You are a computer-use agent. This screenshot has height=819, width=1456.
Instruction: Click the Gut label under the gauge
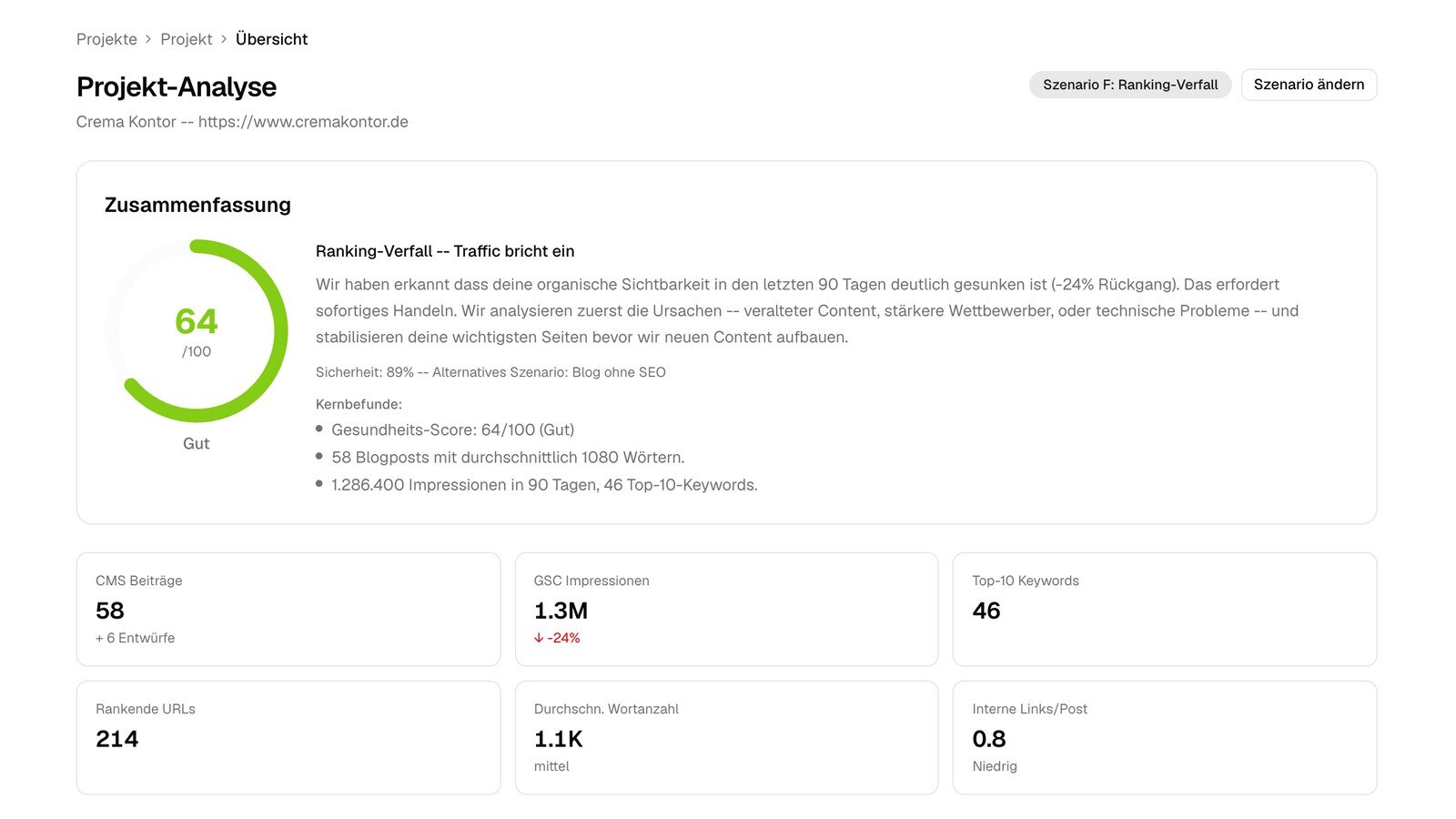[197, 443]
